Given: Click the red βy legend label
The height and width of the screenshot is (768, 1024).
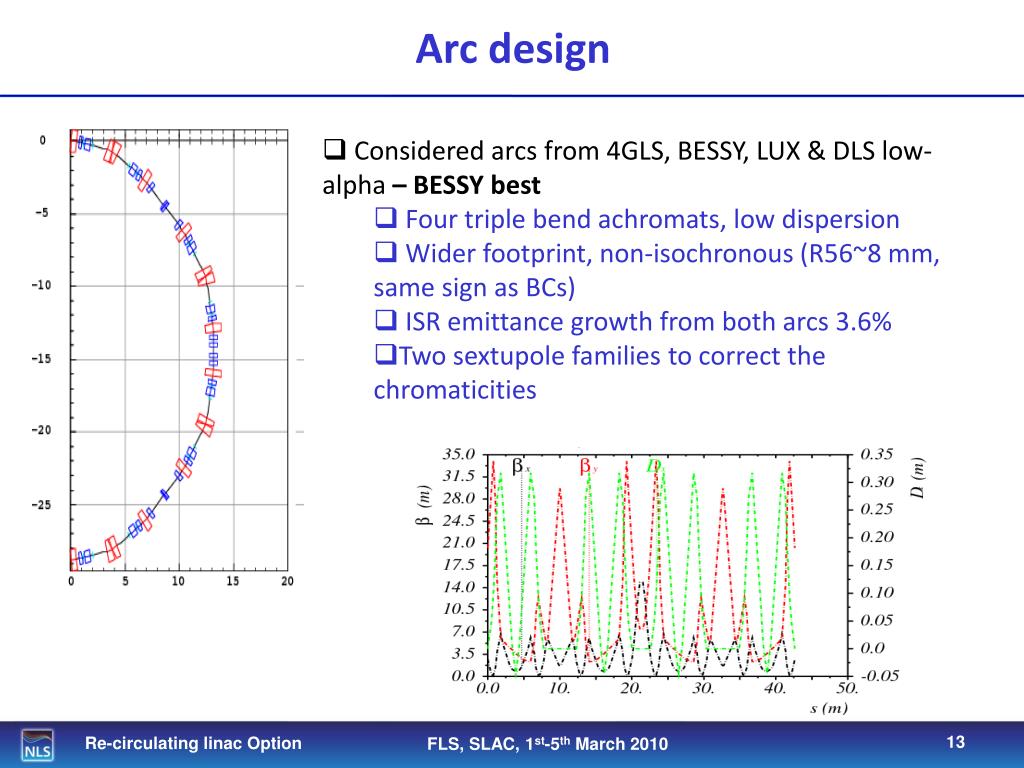Looking at the screenshot, I should point(588,466).
